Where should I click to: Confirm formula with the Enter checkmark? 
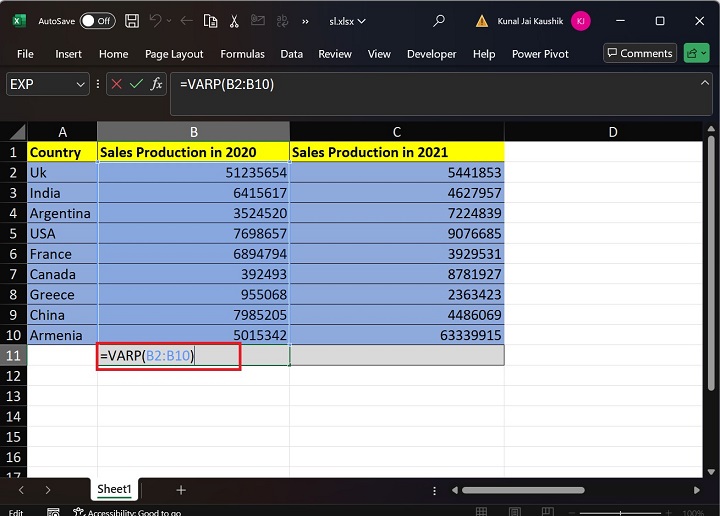pyautogui.click(x=136, y=85)
